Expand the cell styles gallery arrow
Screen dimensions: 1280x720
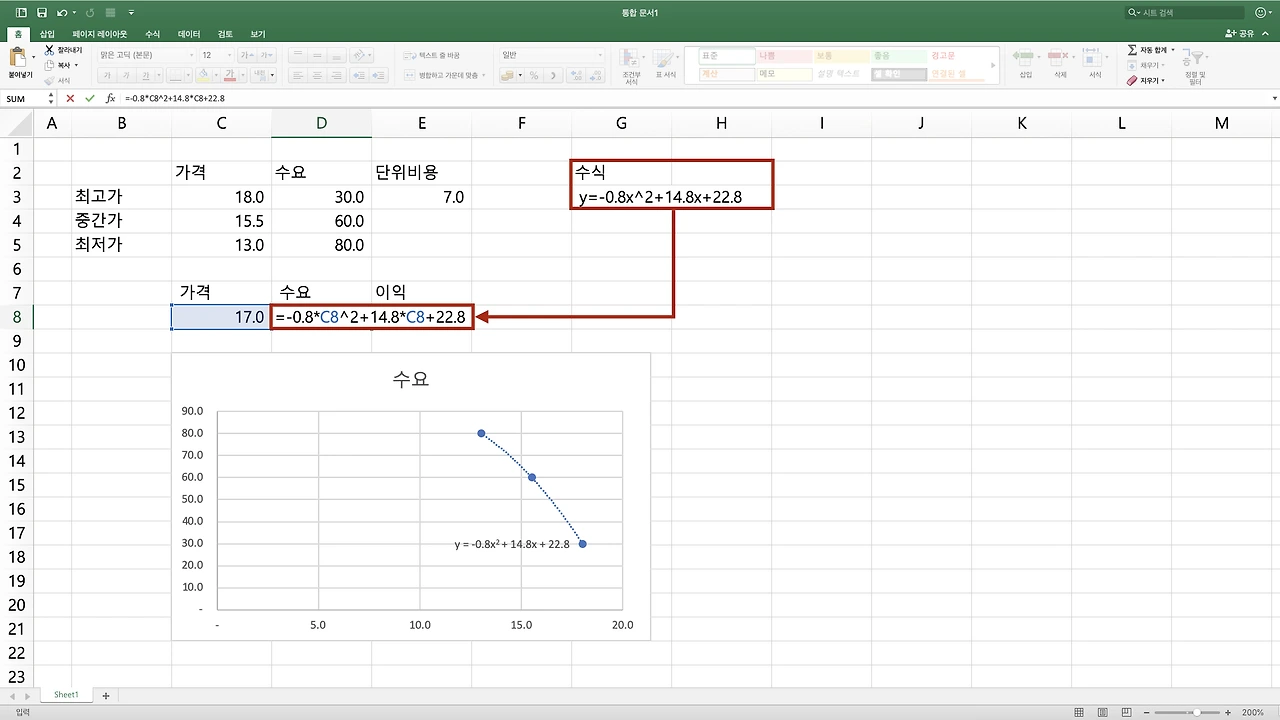tap(994, 65)
